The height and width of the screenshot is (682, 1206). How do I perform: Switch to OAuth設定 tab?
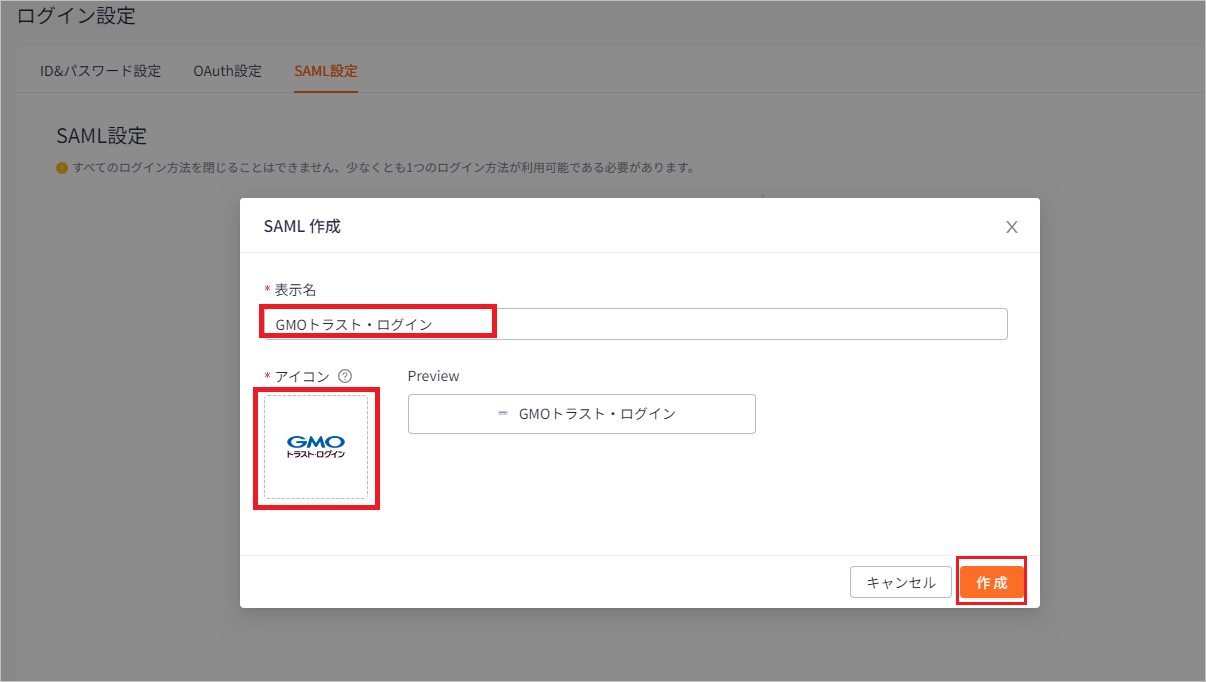tap(228, 71)
